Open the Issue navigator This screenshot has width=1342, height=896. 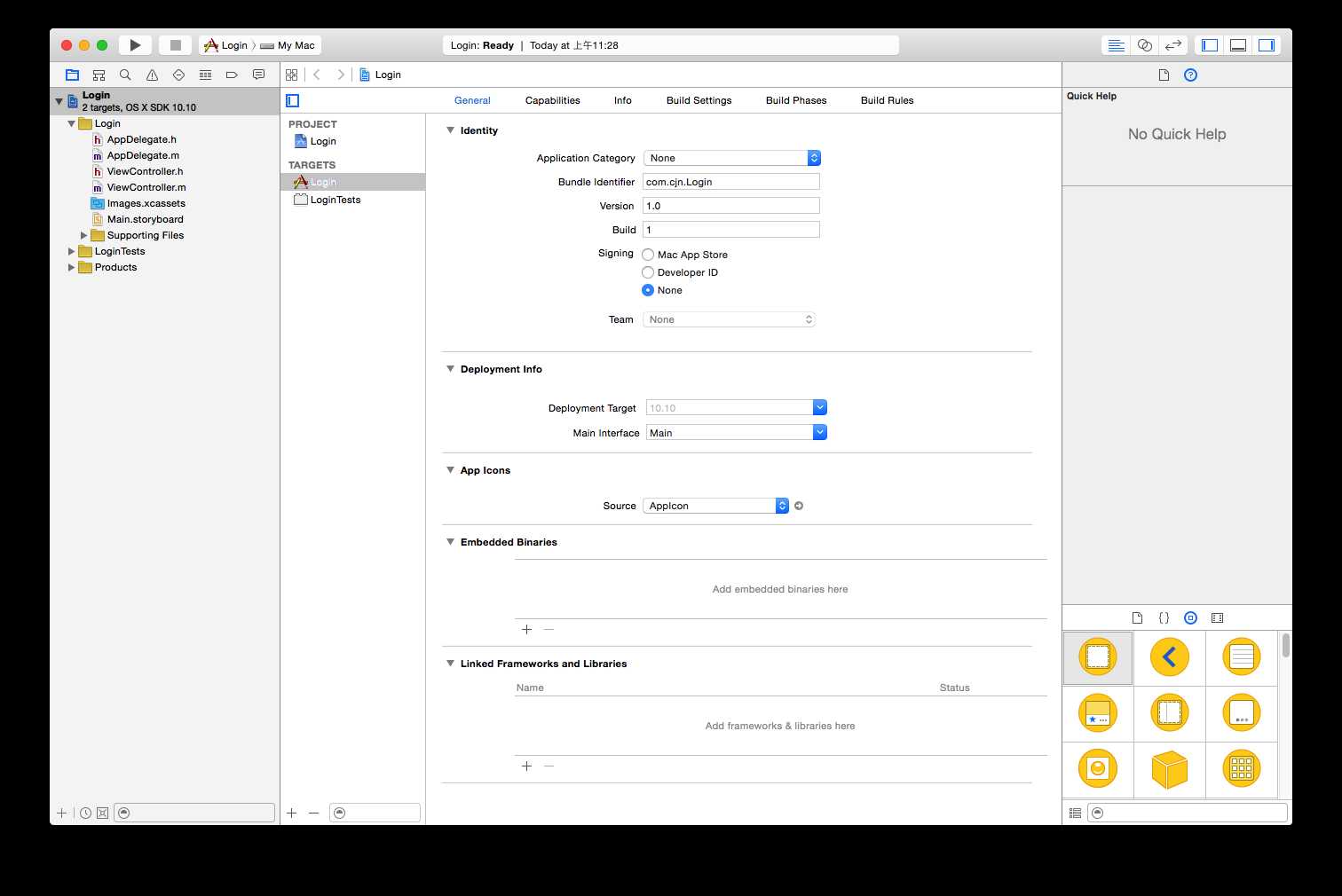pyautogui.click(x=152, y=75)
